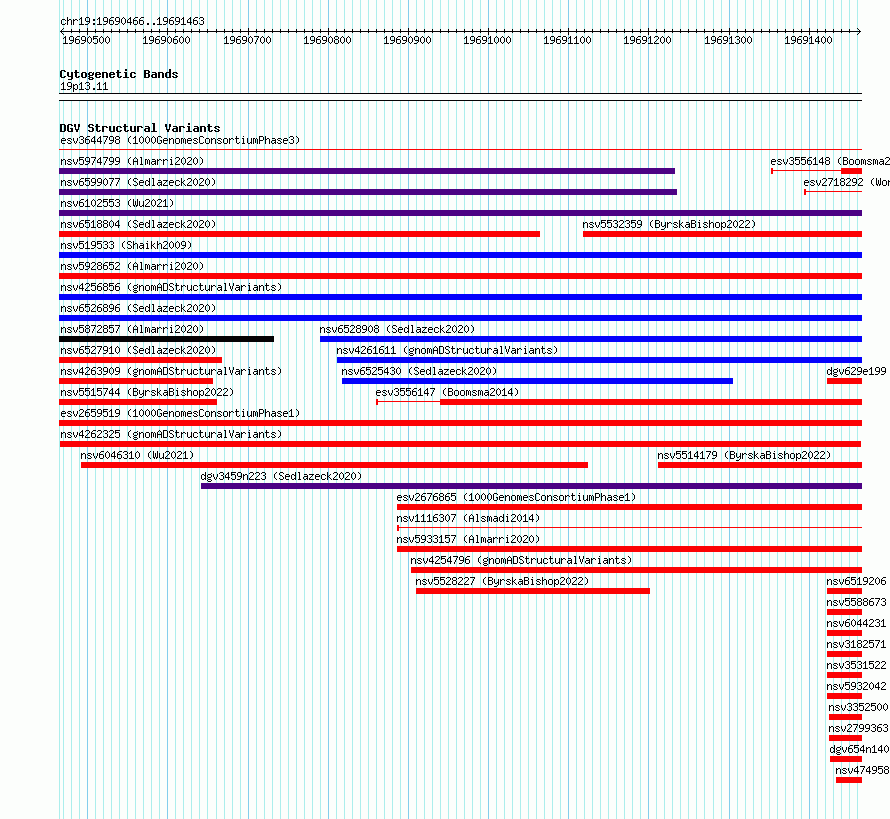Image resolution: width=890 pixels, height=819 pixels.
Task: Open the nsv6528908 Sedlazeck2020 label
Action: [x=397, y=329]
